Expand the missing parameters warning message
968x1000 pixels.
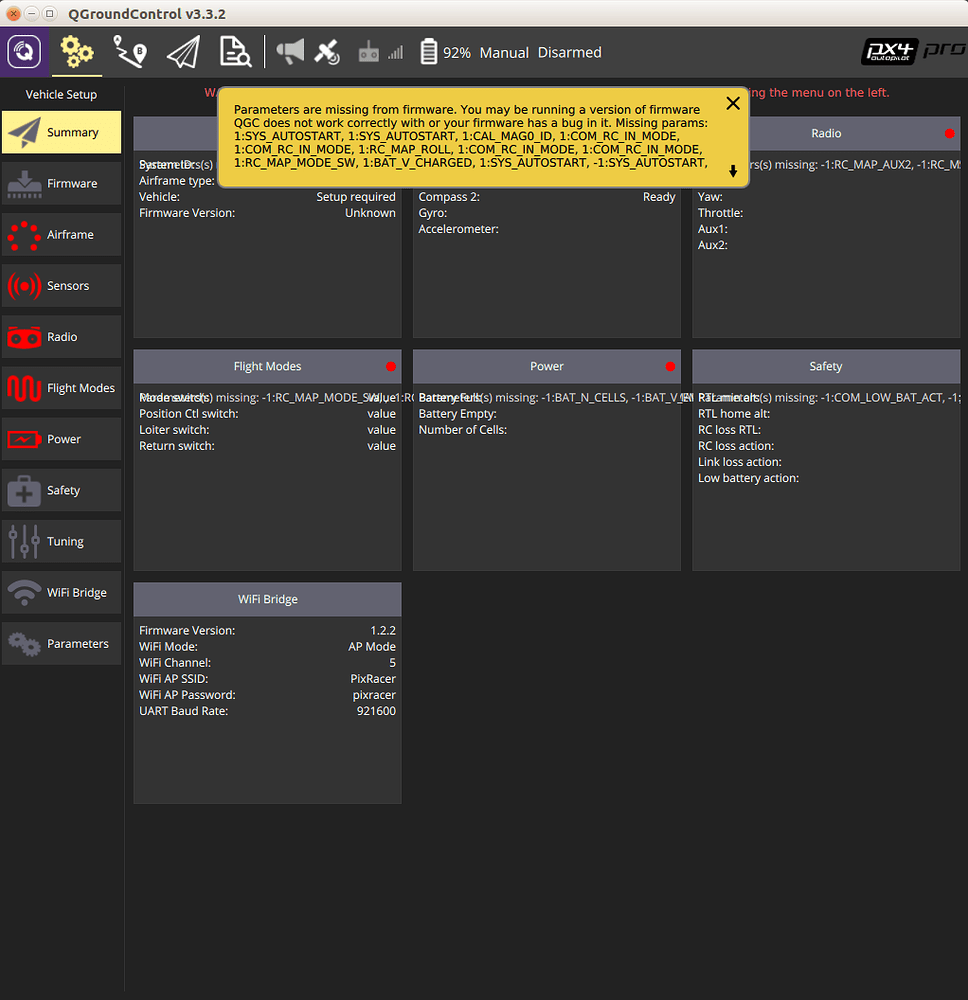point(733,171)
